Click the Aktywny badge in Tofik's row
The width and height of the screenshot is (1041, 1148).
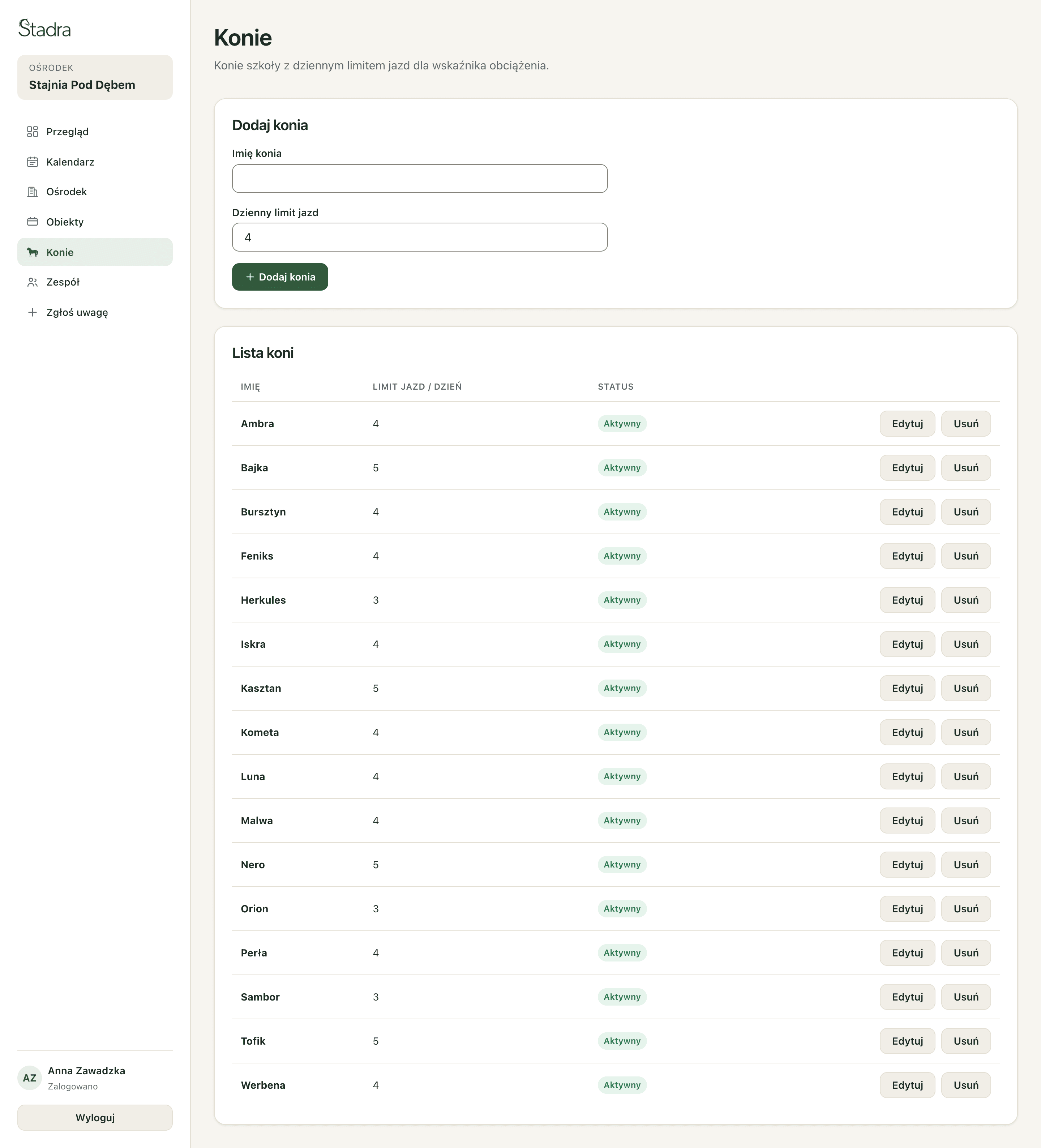coord(622,1041)
